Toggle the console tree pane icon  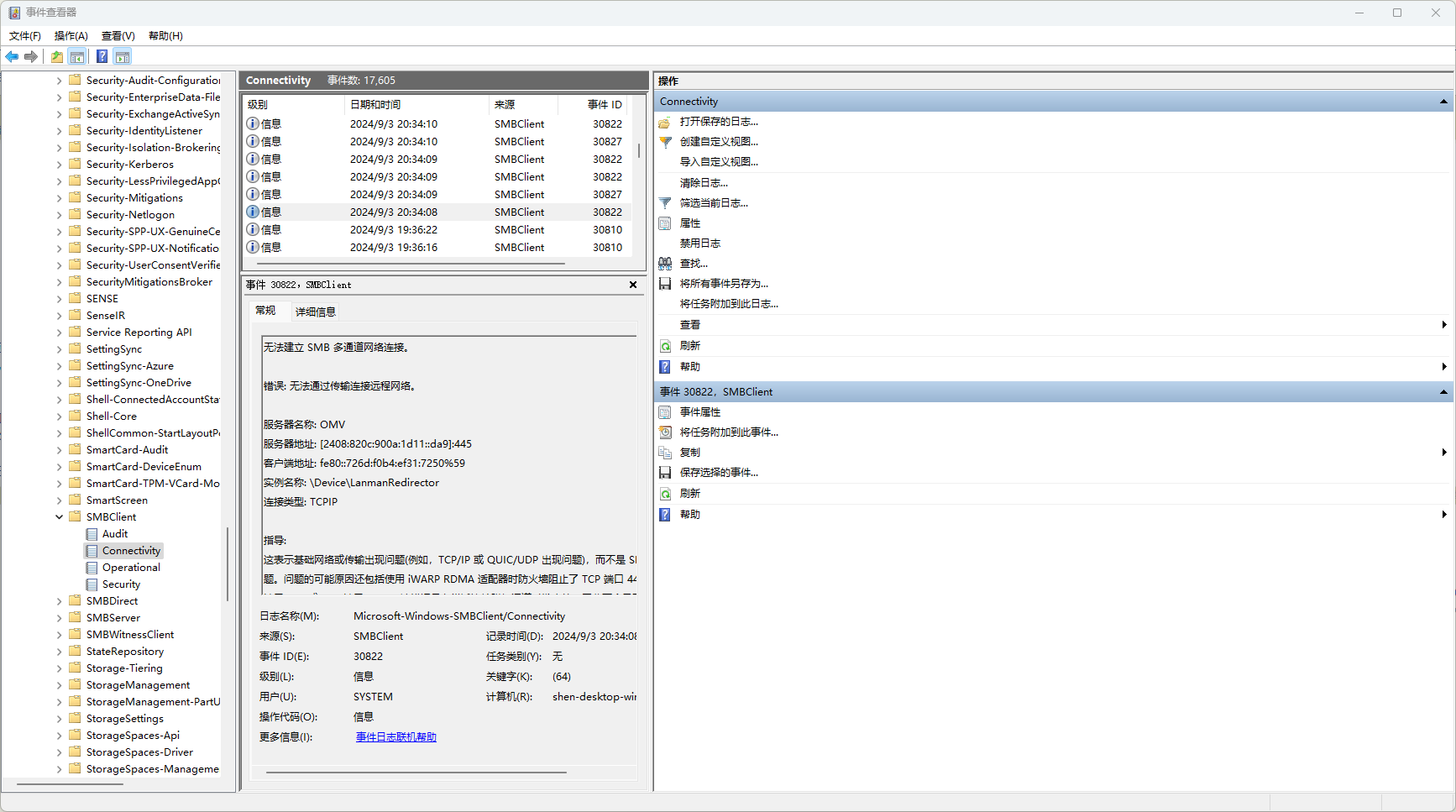pyautogui.click(x=77, y=56)
